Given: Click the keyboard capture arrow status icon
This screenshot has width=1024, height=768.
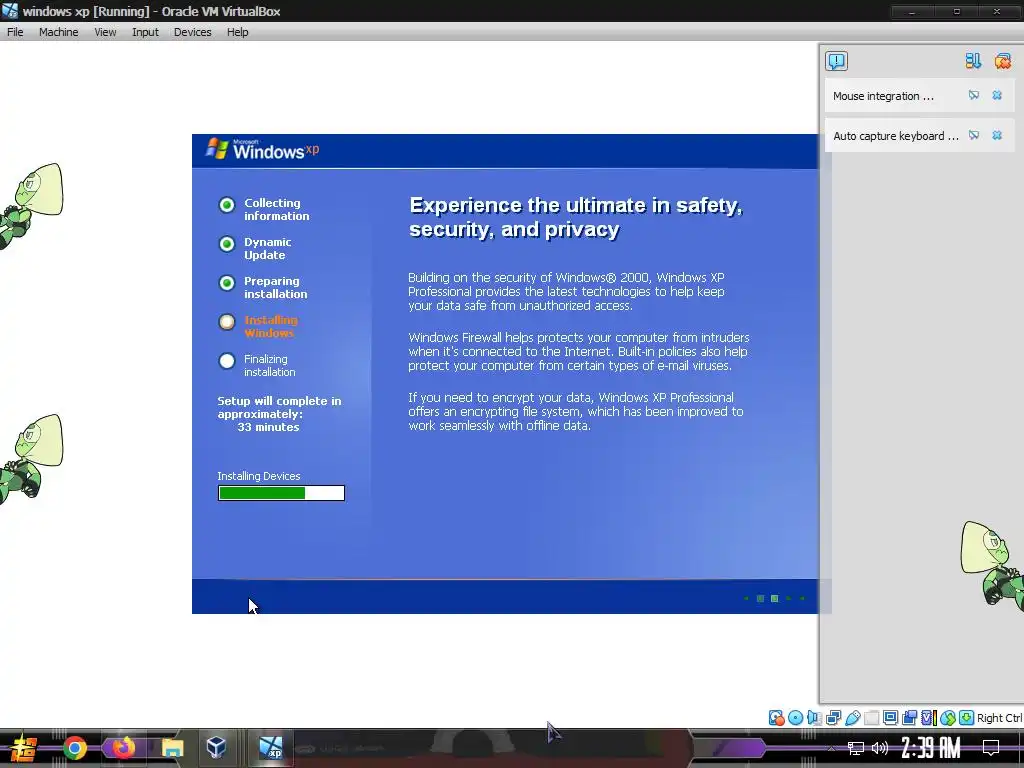Looking at the screenshot, I should (967, 718).
